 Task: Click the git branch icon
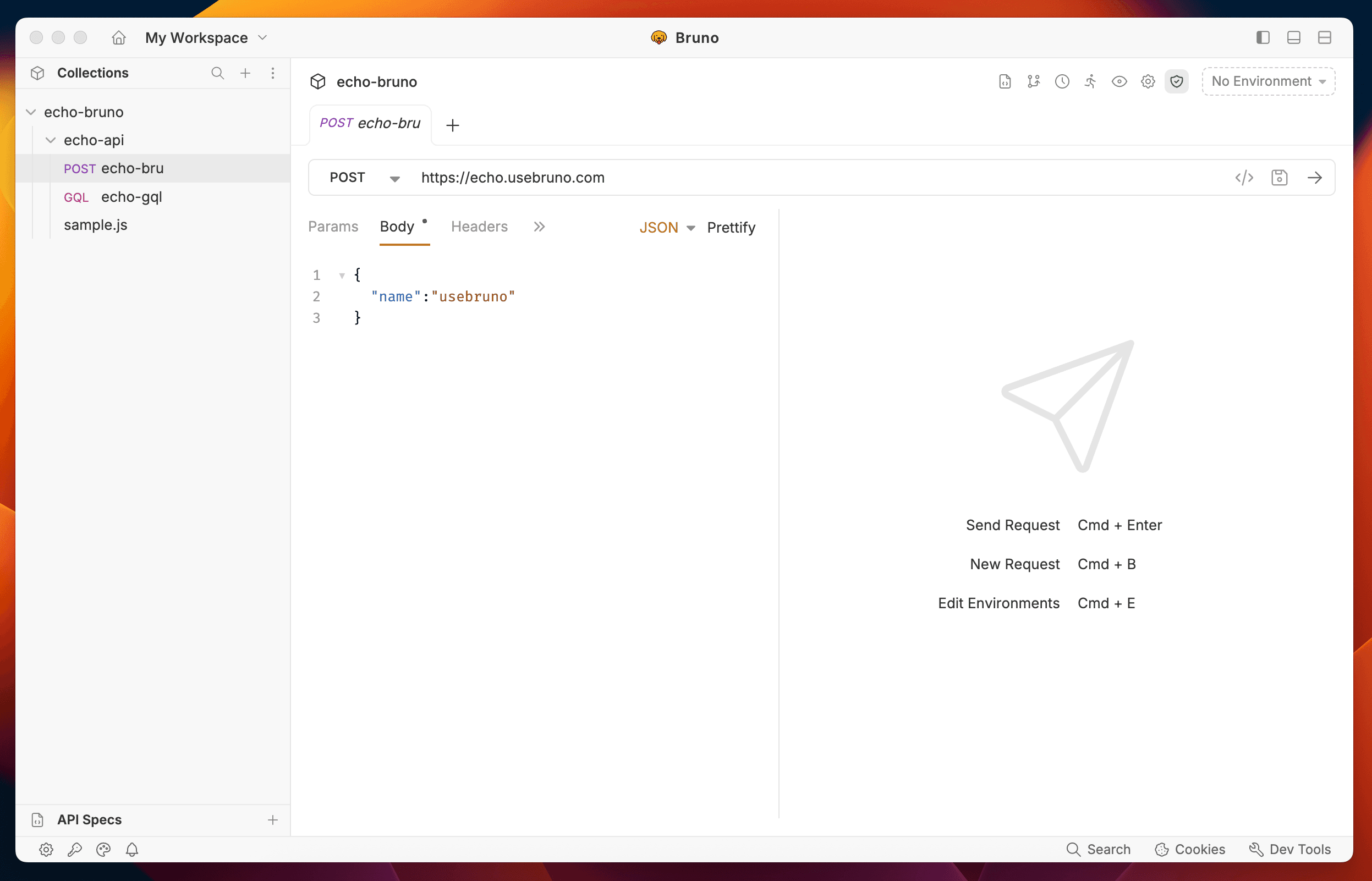1033,81
